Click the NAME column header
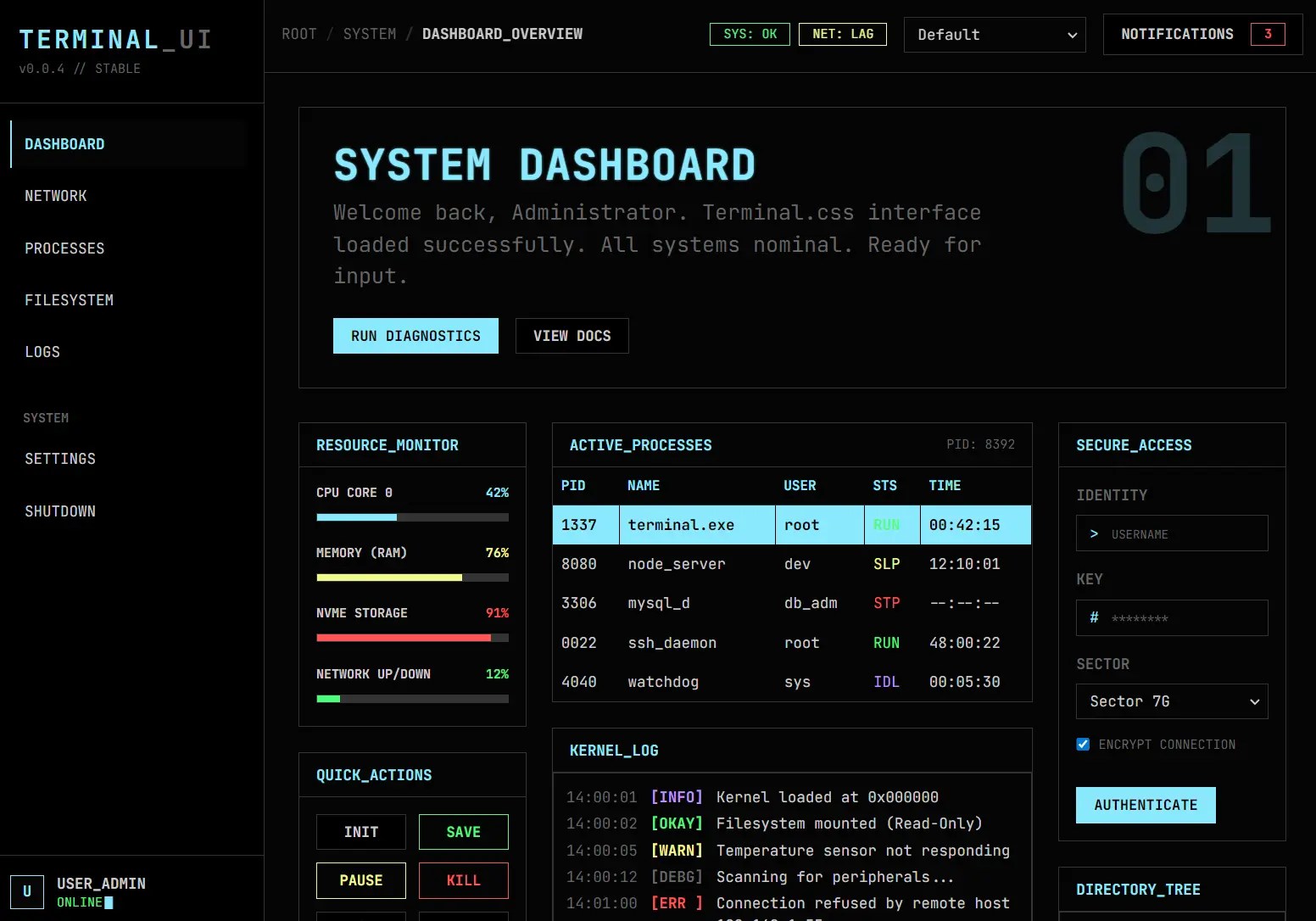The image size is (1316, 921). pos(644,485)
